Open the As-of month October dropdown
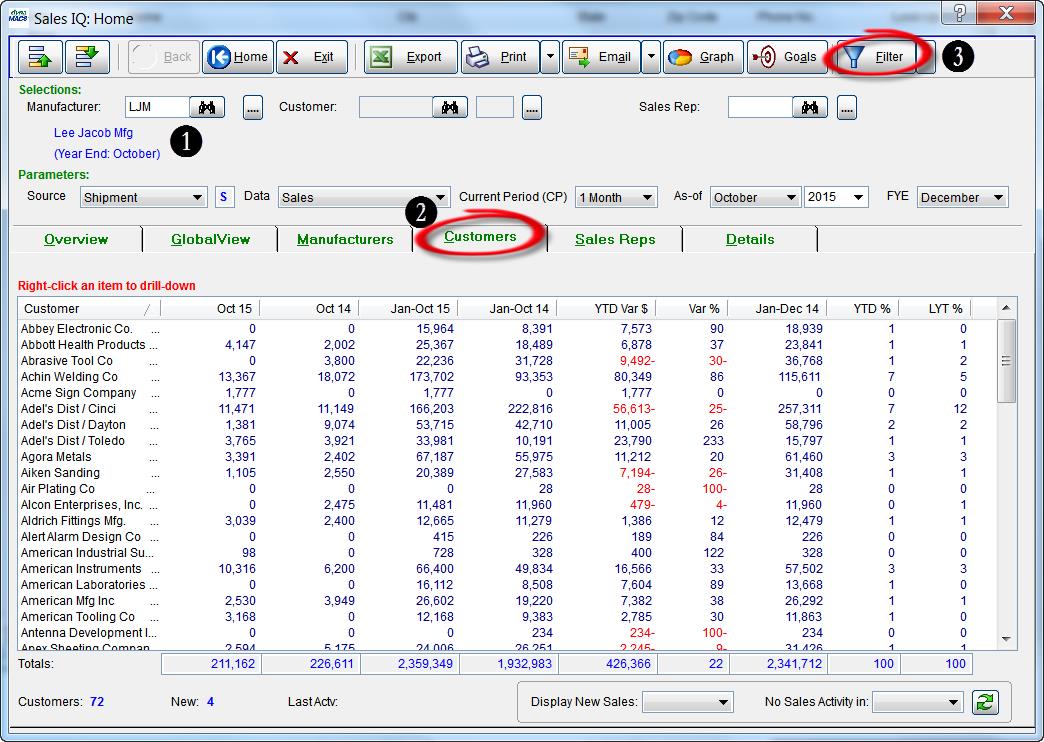Screen dimensions: 1044x742 pyautogui.click(x=755, y=197)
